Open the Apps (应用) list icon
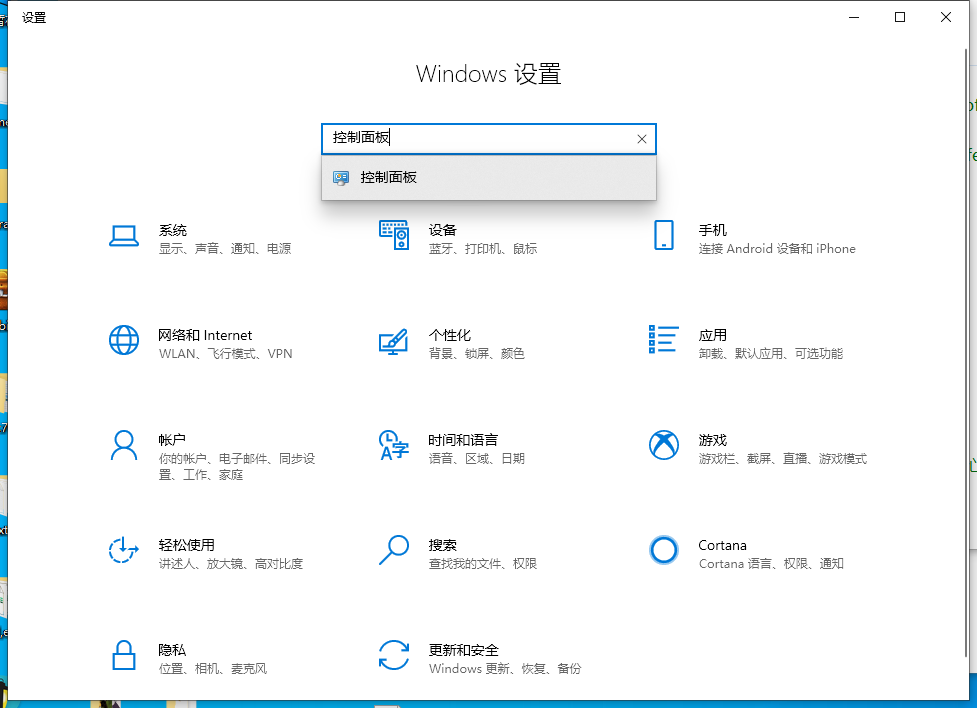 (664, 340)
